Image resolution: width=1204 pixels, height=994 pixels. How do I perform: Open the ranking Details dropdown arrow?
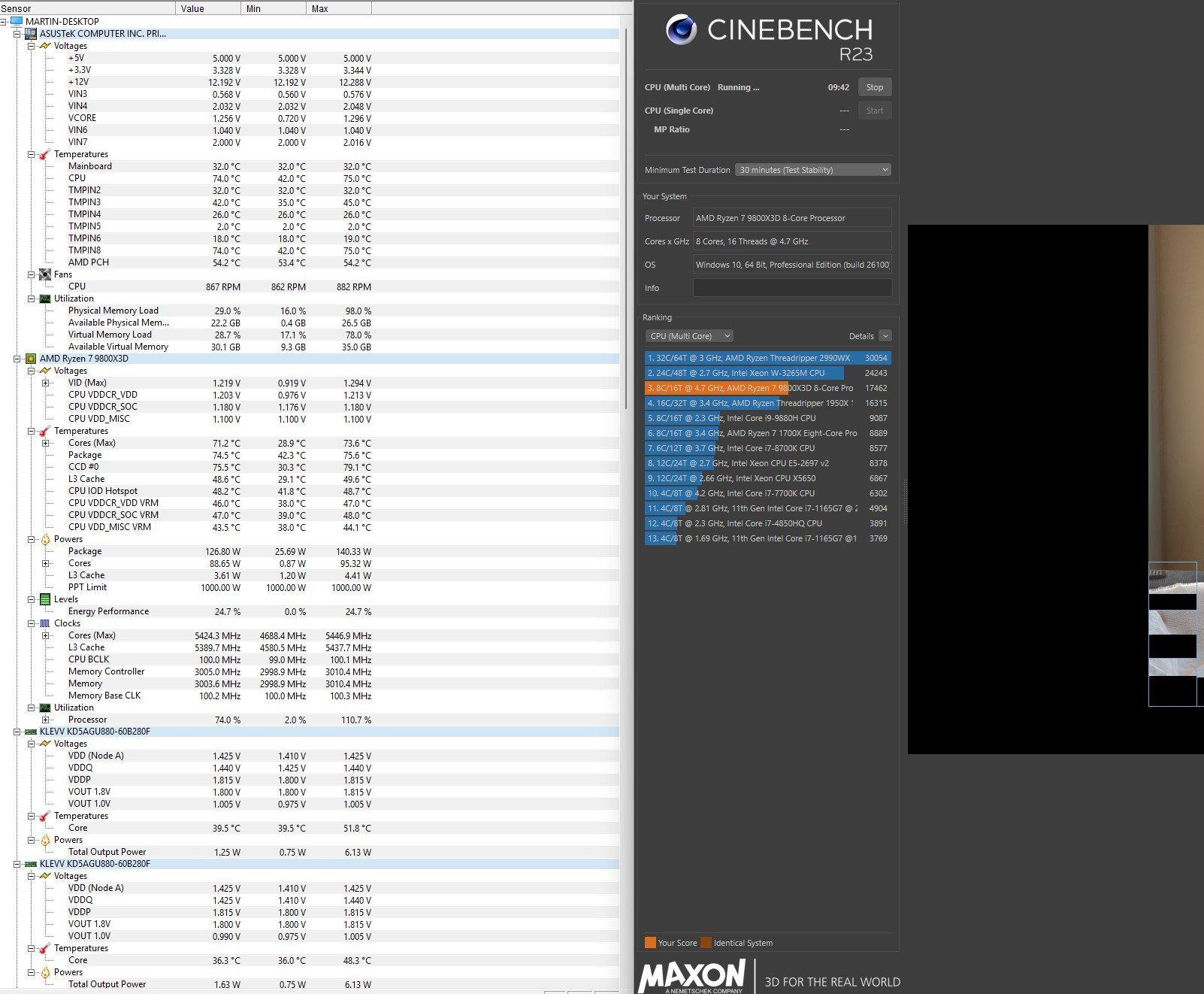(885, 335)
